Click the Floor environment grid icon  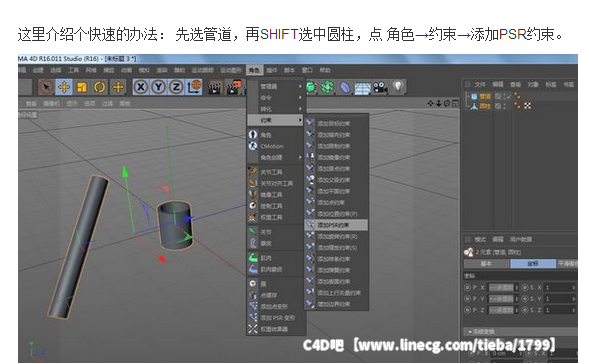[x=362, y=88]
